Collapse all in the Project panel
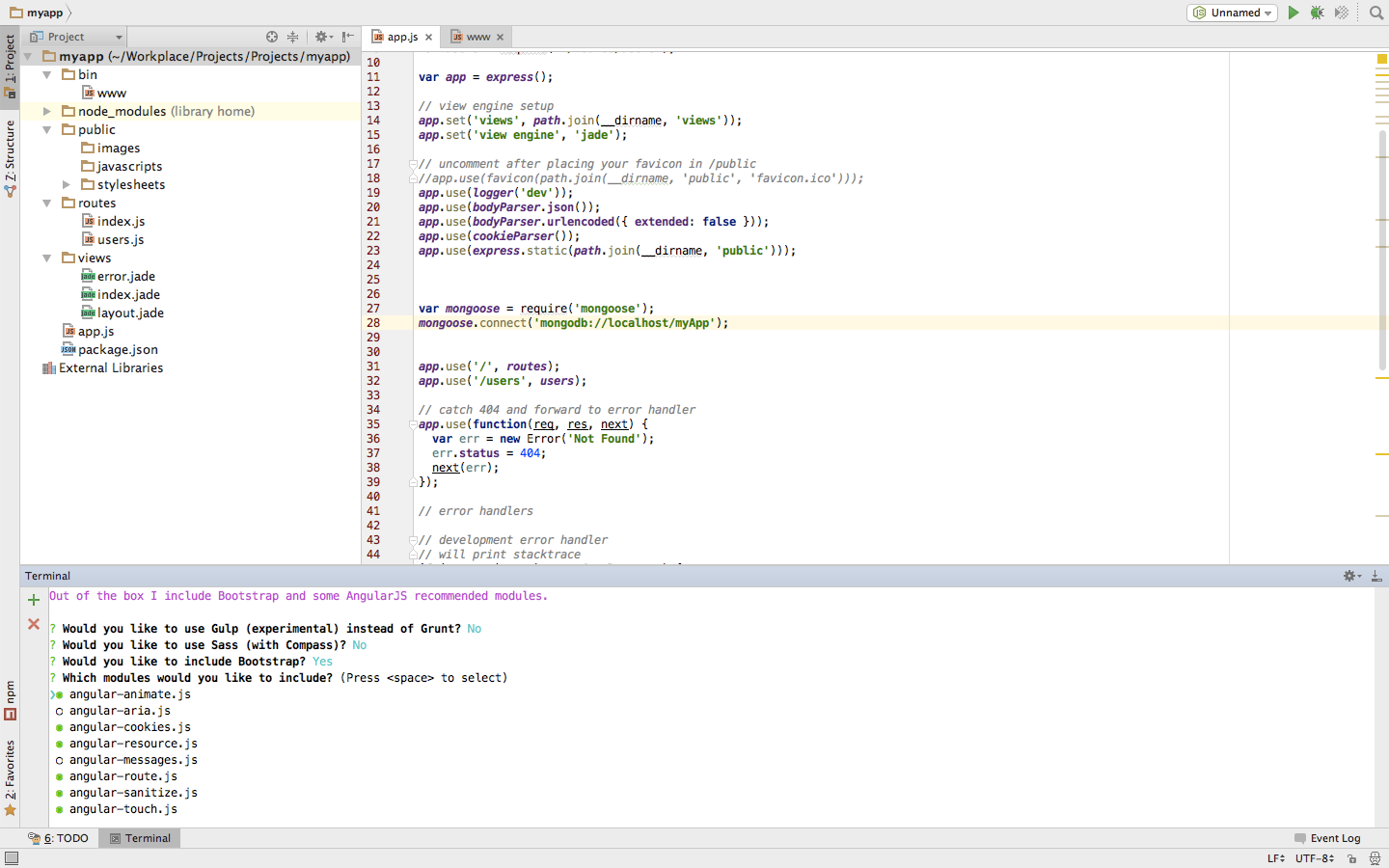Viewport: 1389px width, 868px height. point(293,37)
